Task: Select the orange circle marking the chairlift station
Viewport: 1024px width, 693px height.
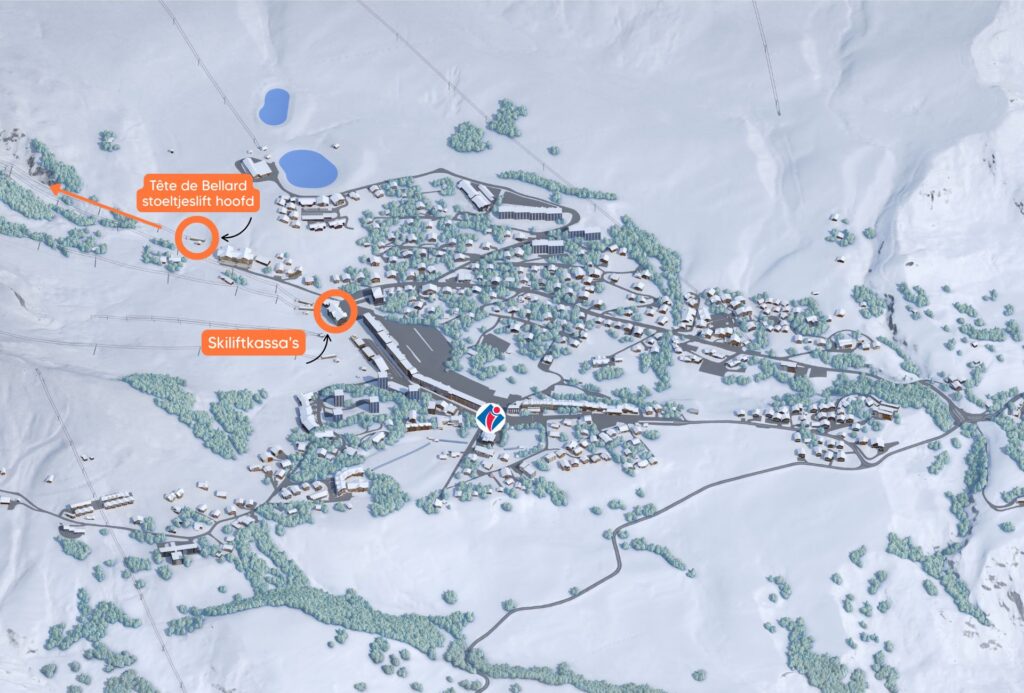Action: (196, 238)
